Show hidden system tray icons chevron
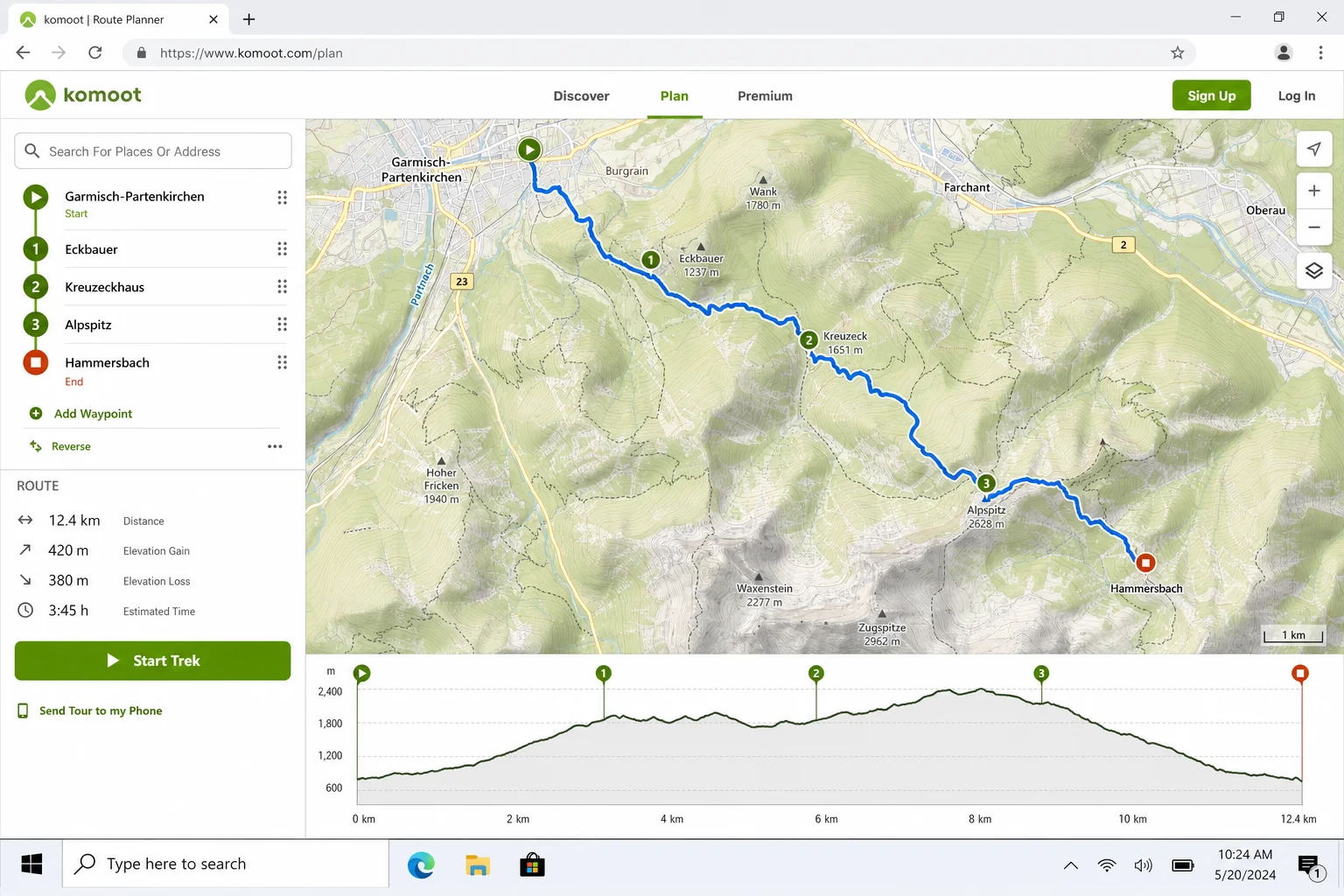The image size is (1344, 896). pos(1070,865)
